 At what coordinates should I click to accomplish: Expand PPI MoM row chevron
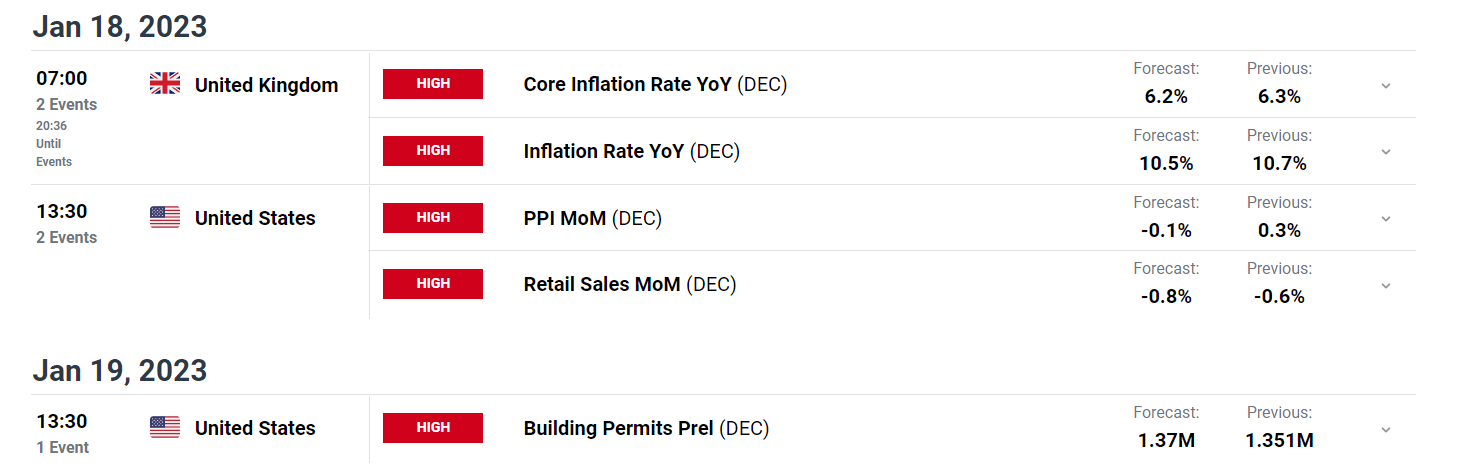1386,219
